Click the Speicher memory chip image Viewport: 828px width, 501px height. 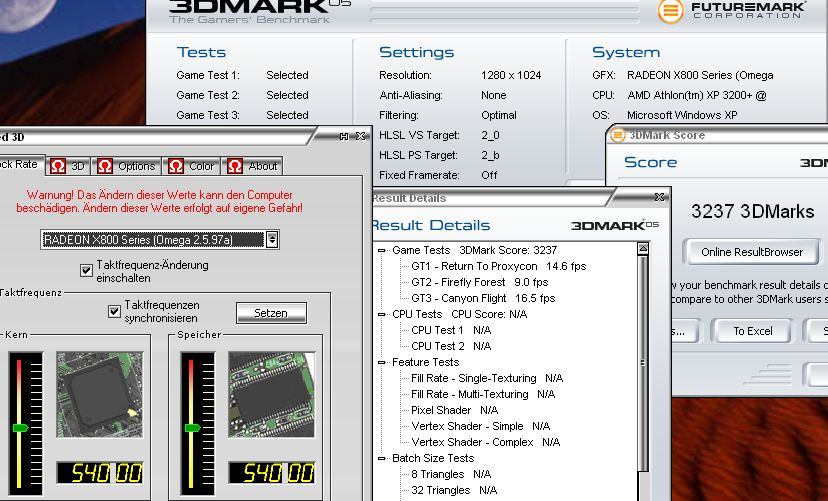click(271, 394)
